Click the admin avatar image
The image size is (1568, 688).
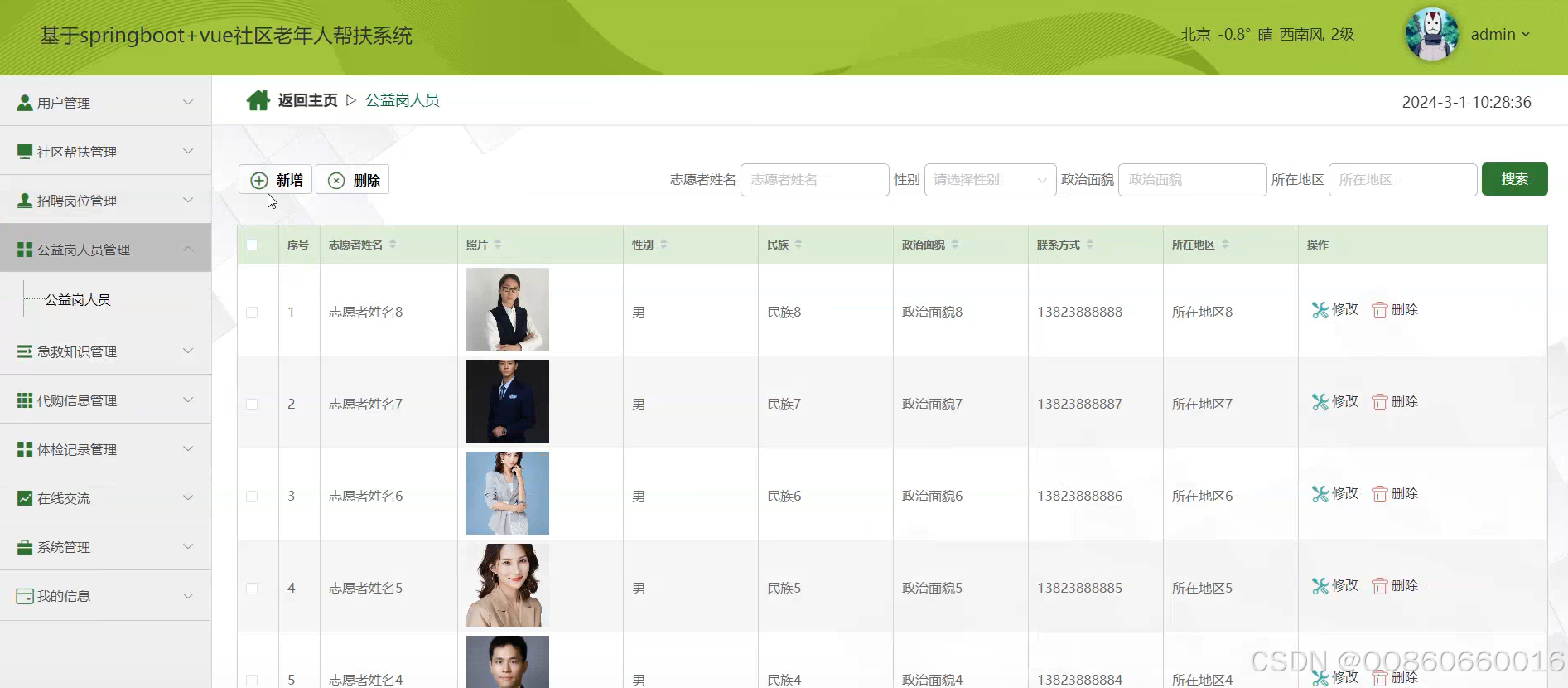click(x=1431, y=35)
